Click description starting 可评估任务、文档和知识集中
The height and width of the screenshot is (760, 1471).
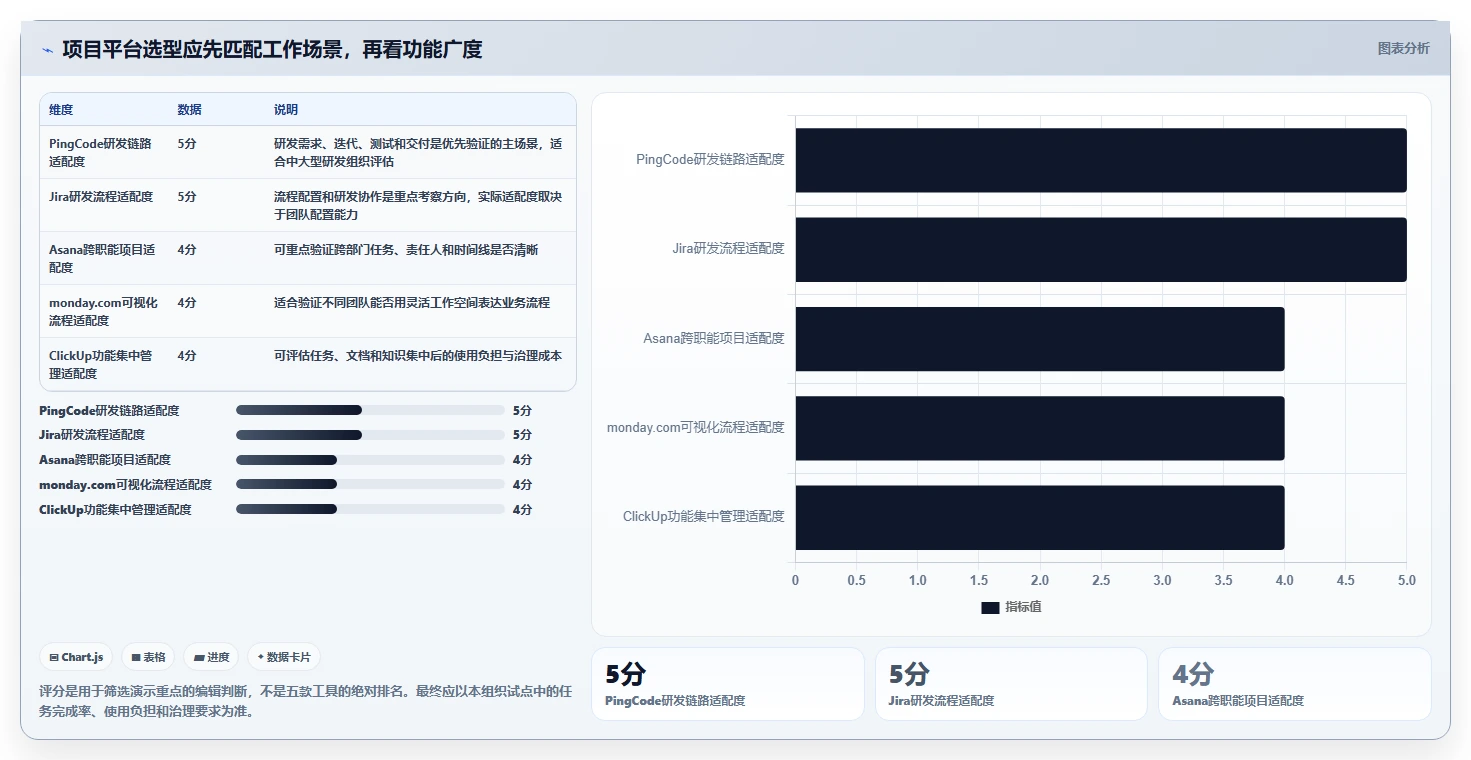pos(418,355)
